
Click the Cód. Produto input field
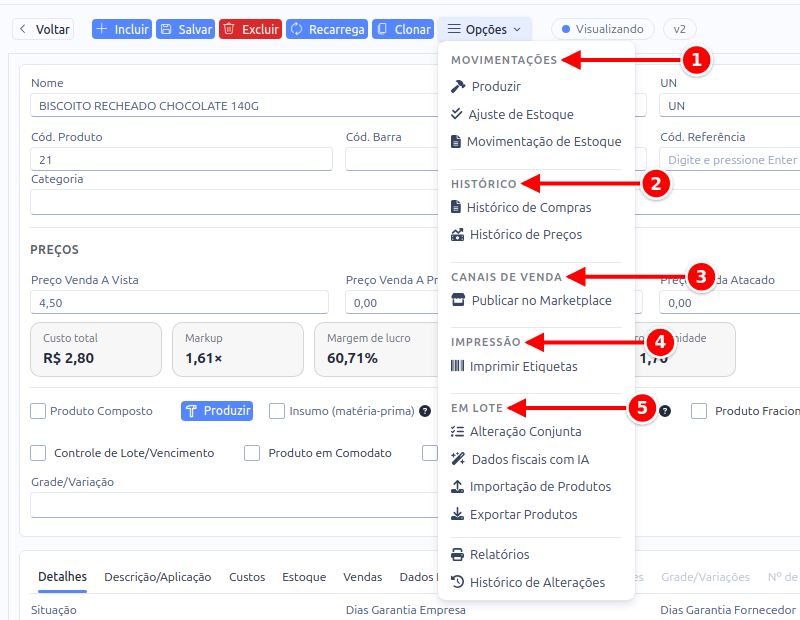pos(182,160)
